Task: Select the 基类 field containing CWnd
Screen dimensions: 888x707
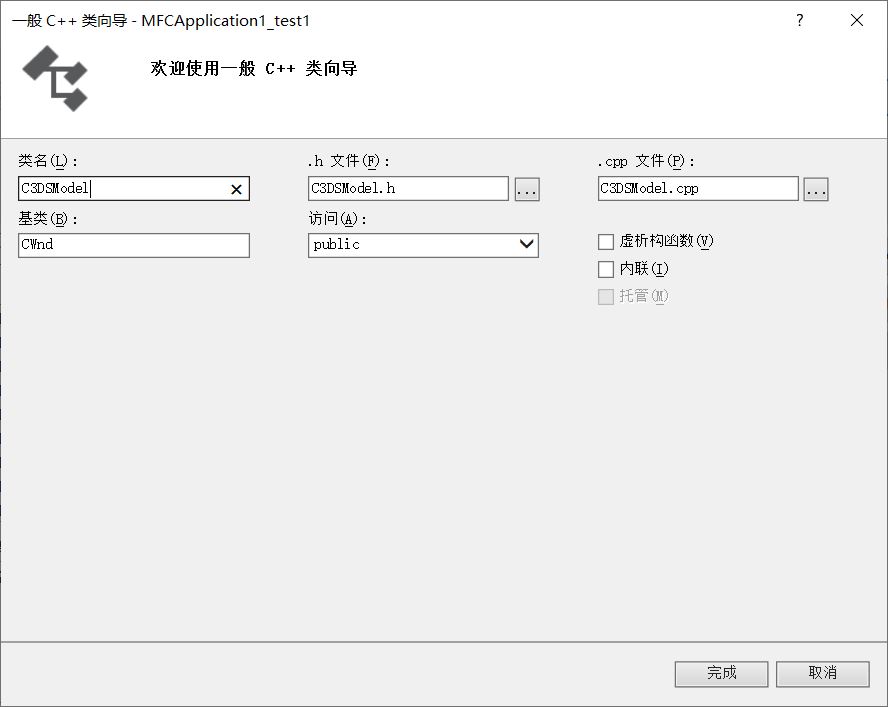Action: [x=133, y=245]
